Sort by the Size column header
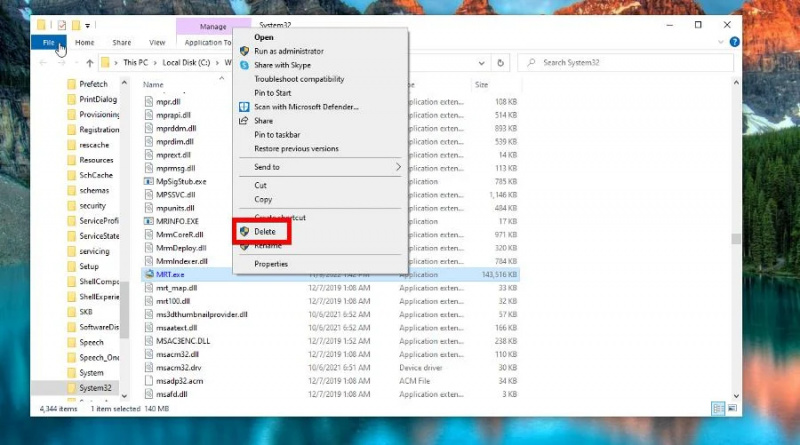The width and height of the screenshot is (800, 445). (x=481, y=85)
